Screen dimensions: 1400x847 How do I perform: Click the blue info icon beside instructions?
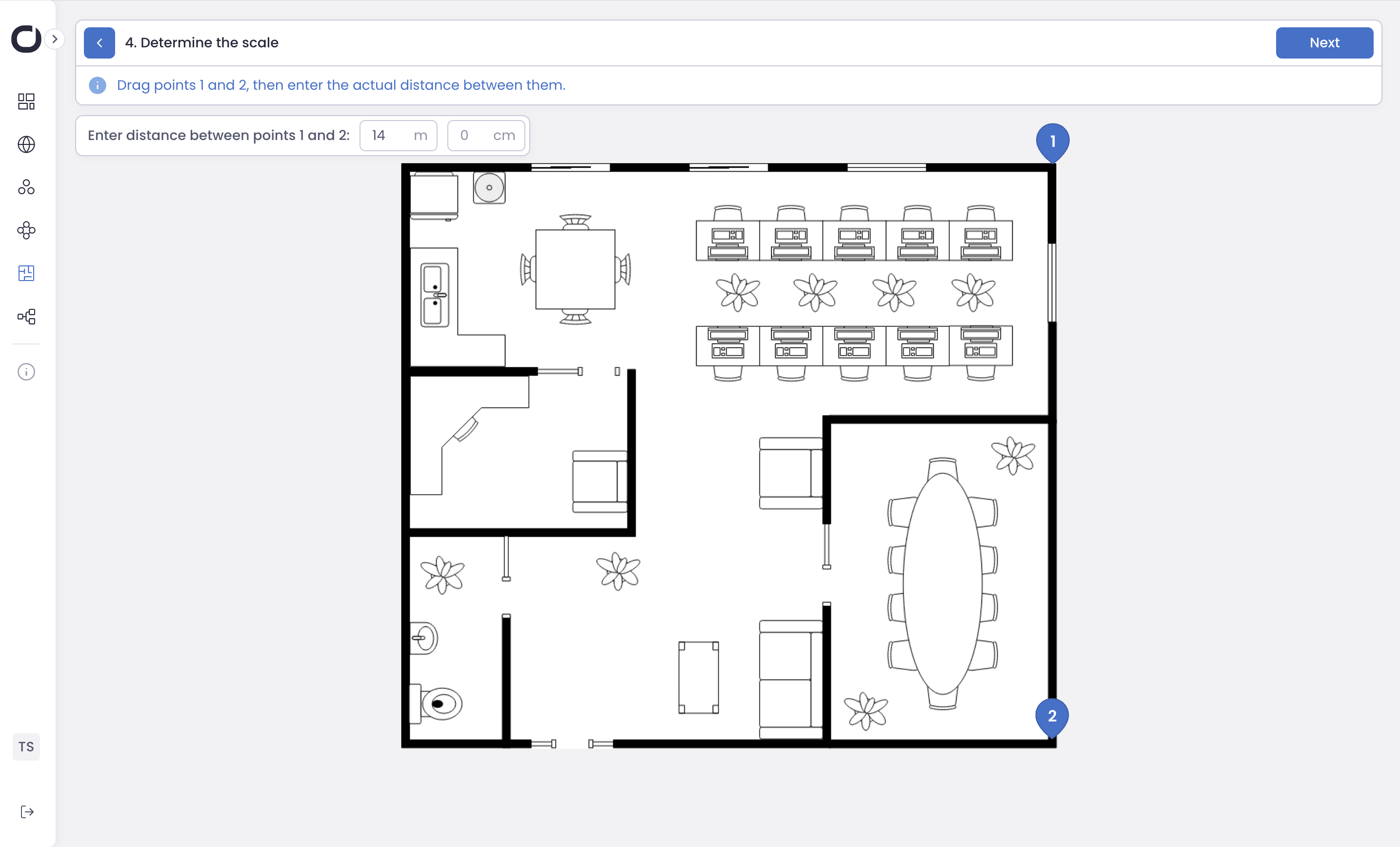[97, 85]
